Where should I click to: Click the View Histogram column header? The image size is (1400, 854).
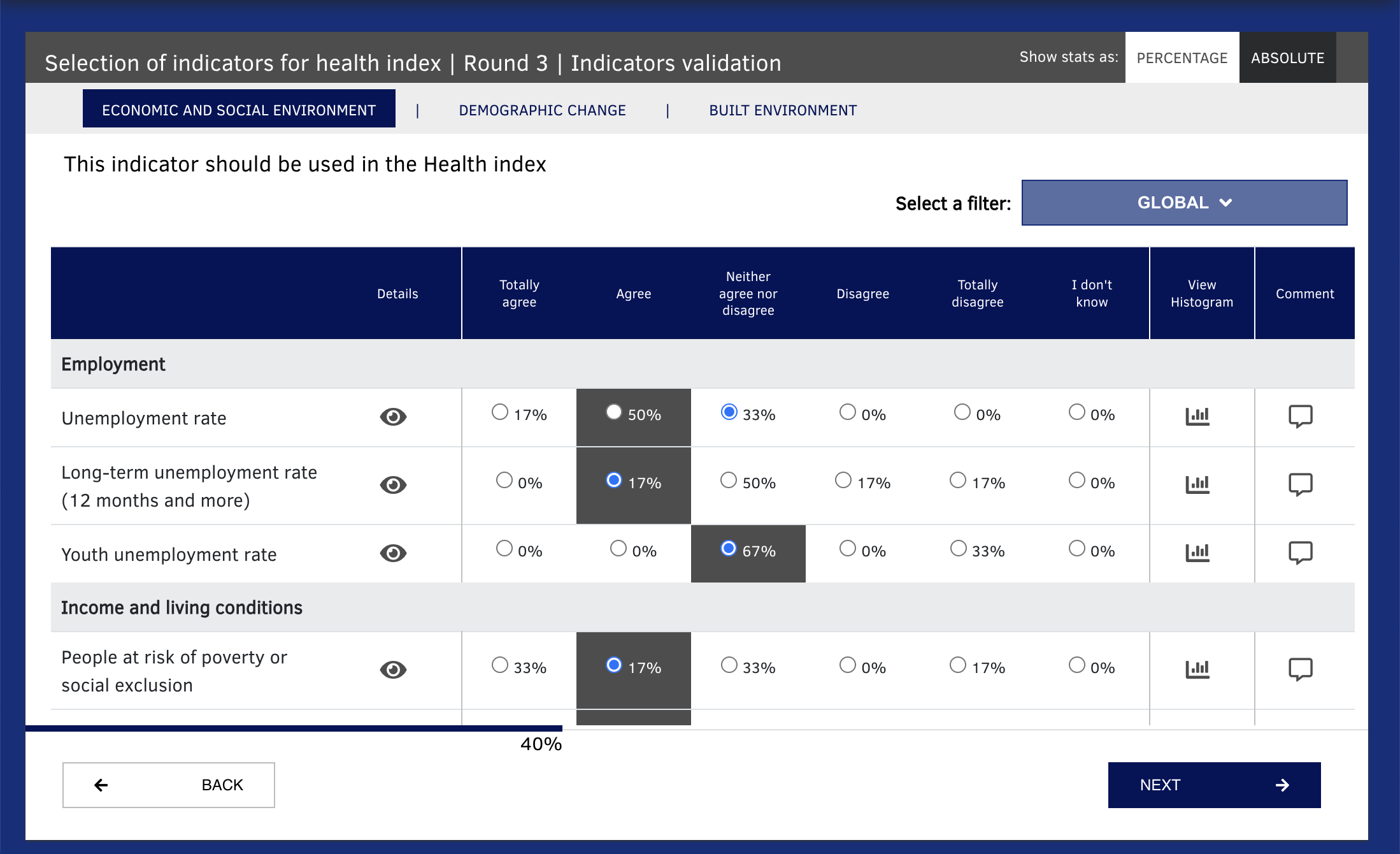pos(1202,293)
